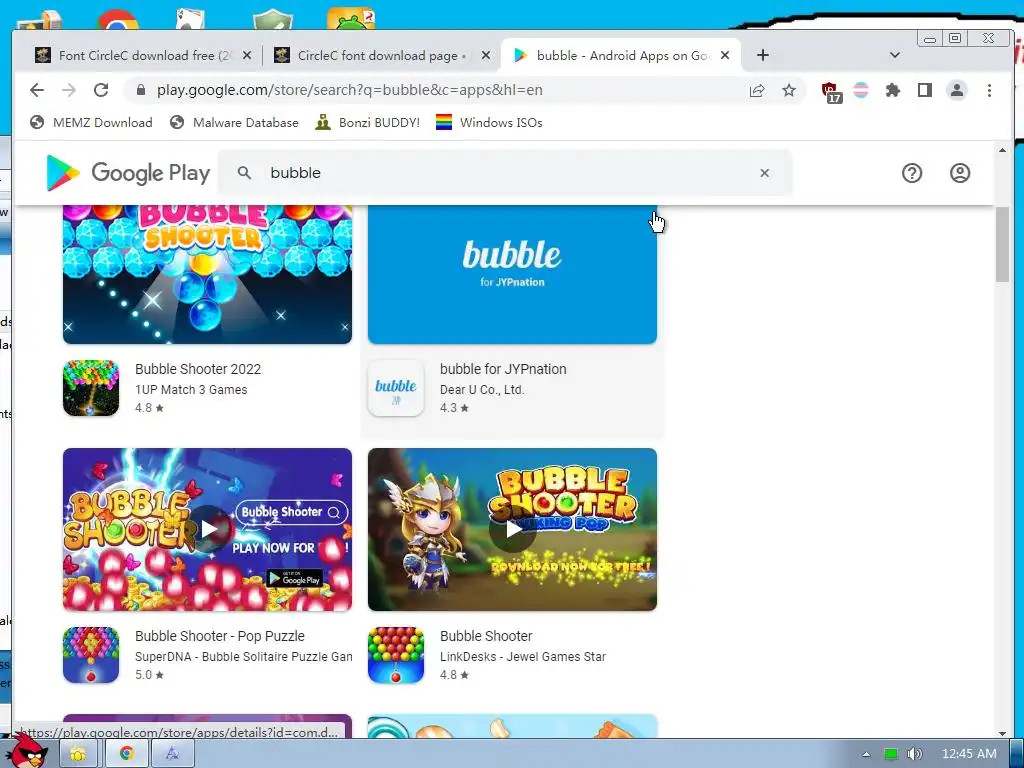Go back to previous page
The image size is (1024, 768).
tap(37, 90)
